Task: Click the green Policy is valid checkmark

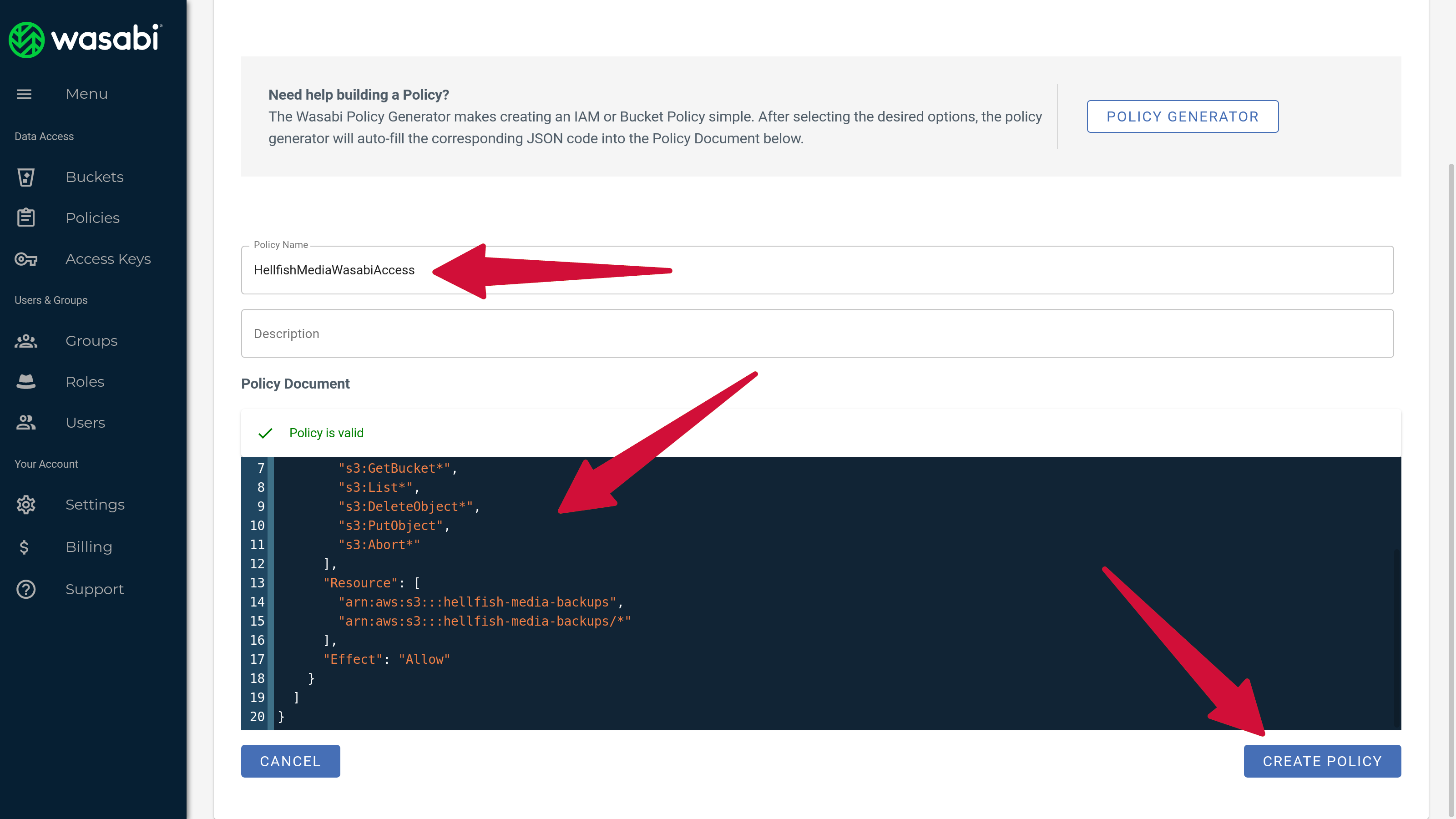Action: (265, 433)
